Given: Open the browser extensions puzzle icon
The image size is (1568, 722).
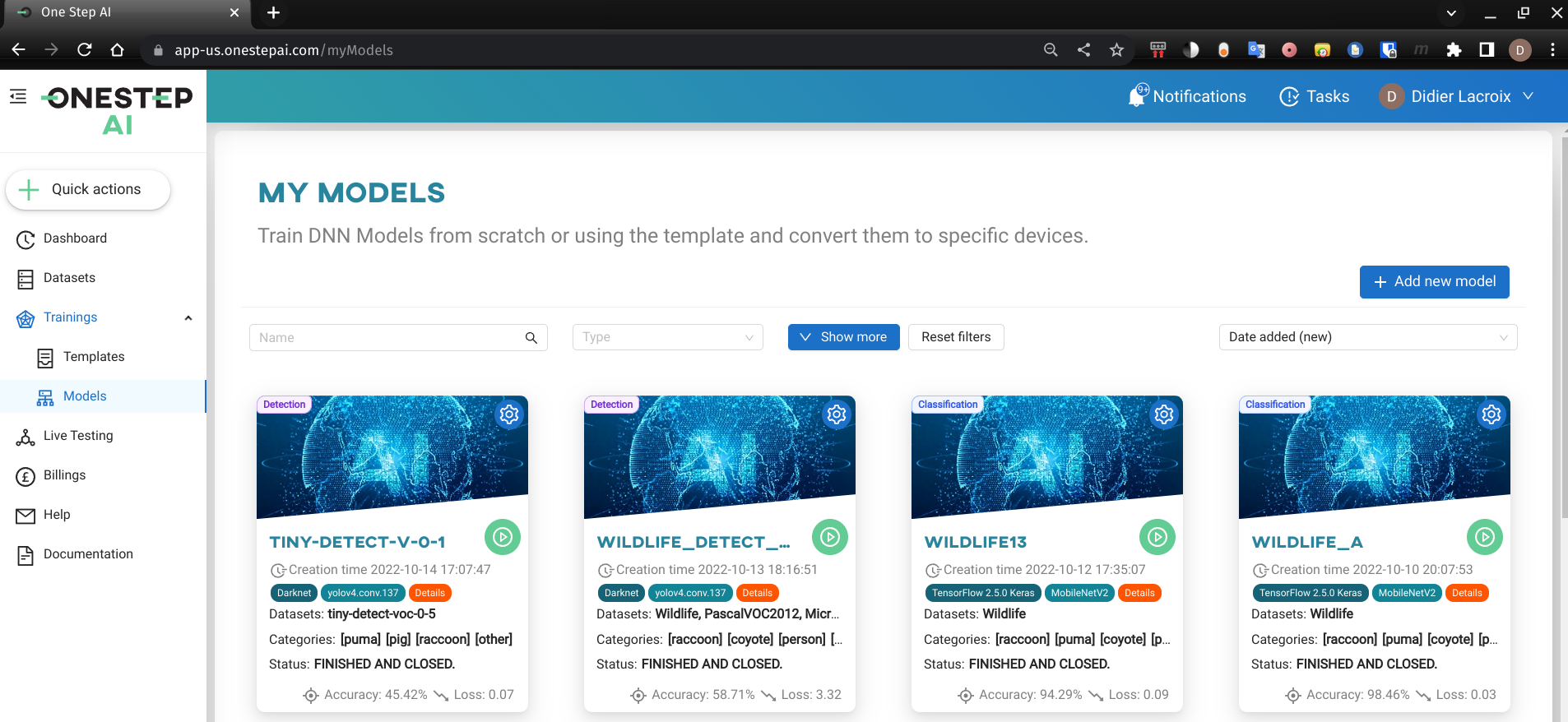Looking at the screenshot, I should (1454, 50).
